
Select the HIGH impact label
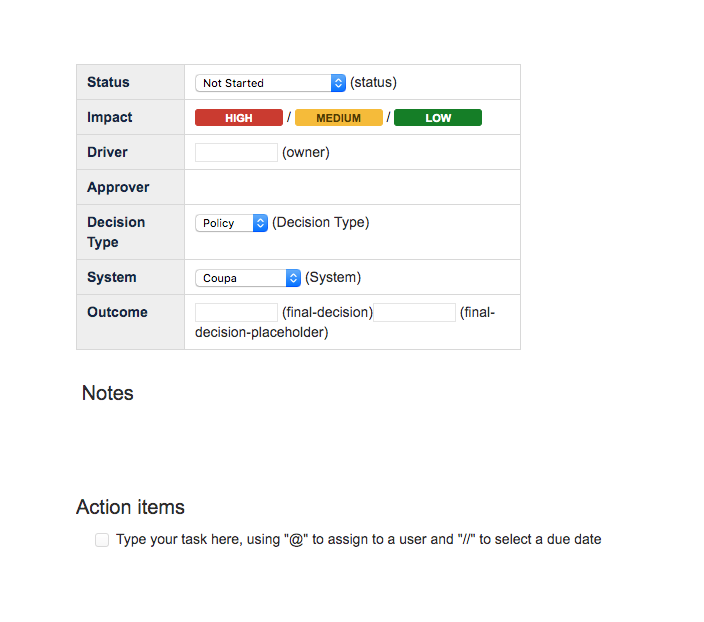tap(239, 118)
